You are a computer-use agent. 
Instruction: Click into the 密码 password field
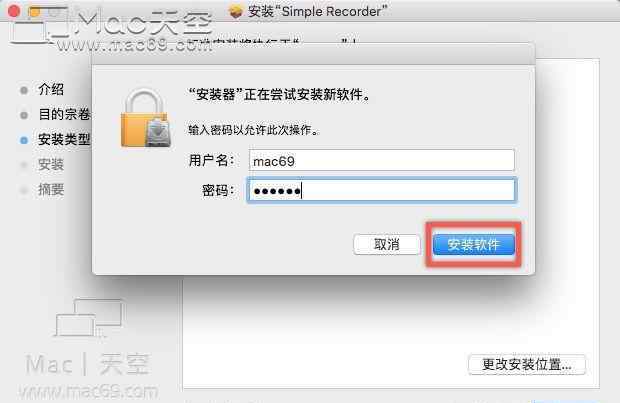click(382, 191)
